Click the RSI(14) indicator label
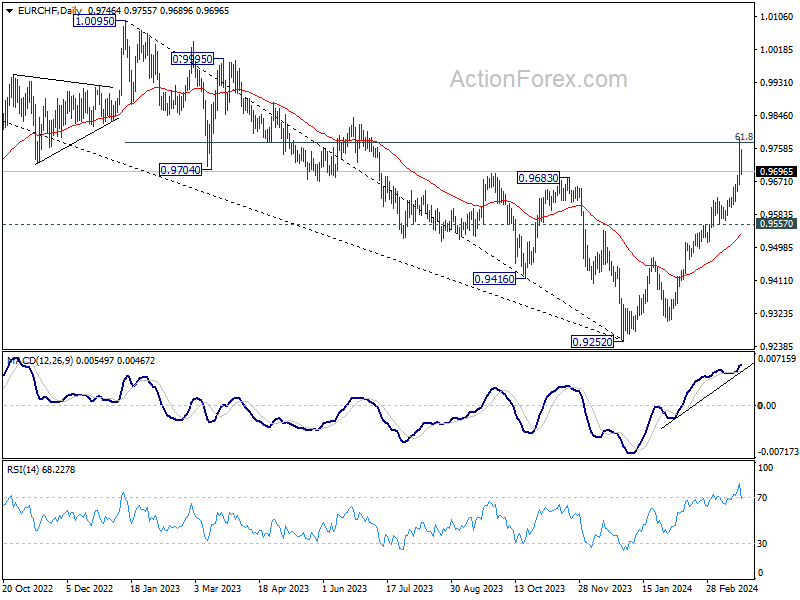 23,469
